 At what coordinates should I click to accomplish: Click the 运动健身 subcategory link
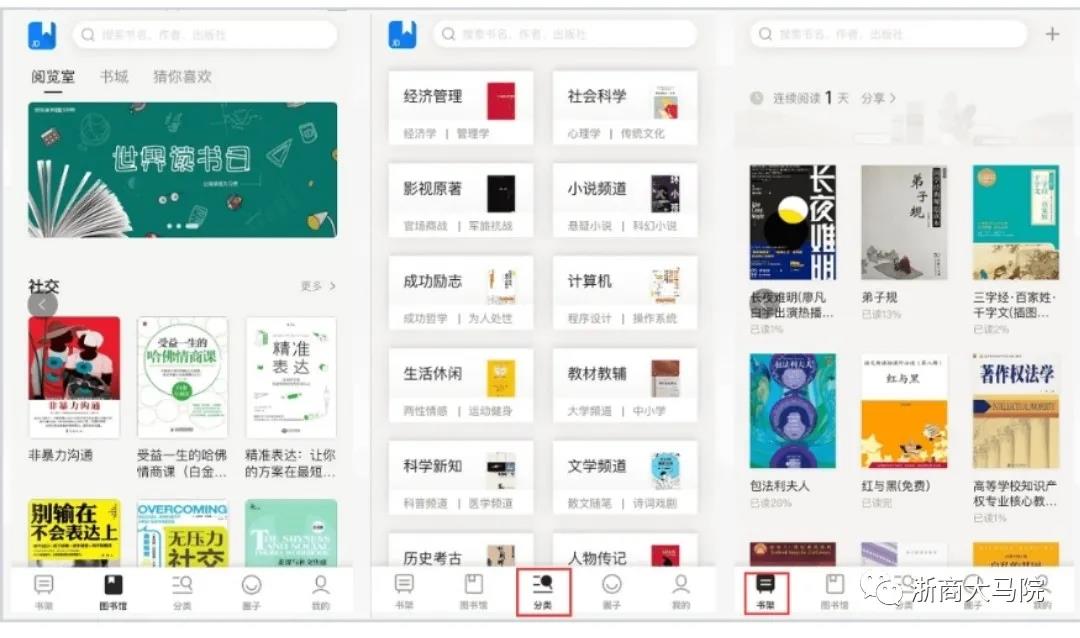pos(490,410)
